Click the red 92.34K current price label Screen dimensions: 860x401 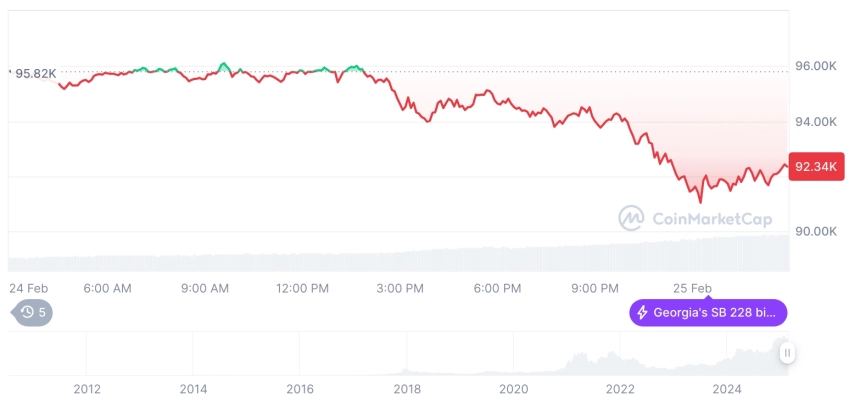tap(816, 166)
